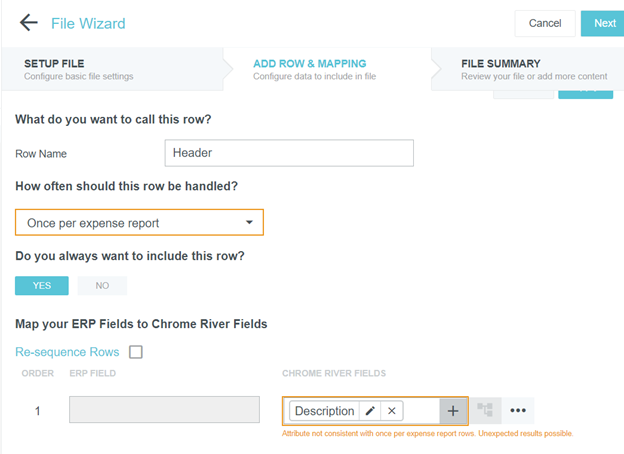Select NO for always include row
Screen dimensions: 624x454
102,285
